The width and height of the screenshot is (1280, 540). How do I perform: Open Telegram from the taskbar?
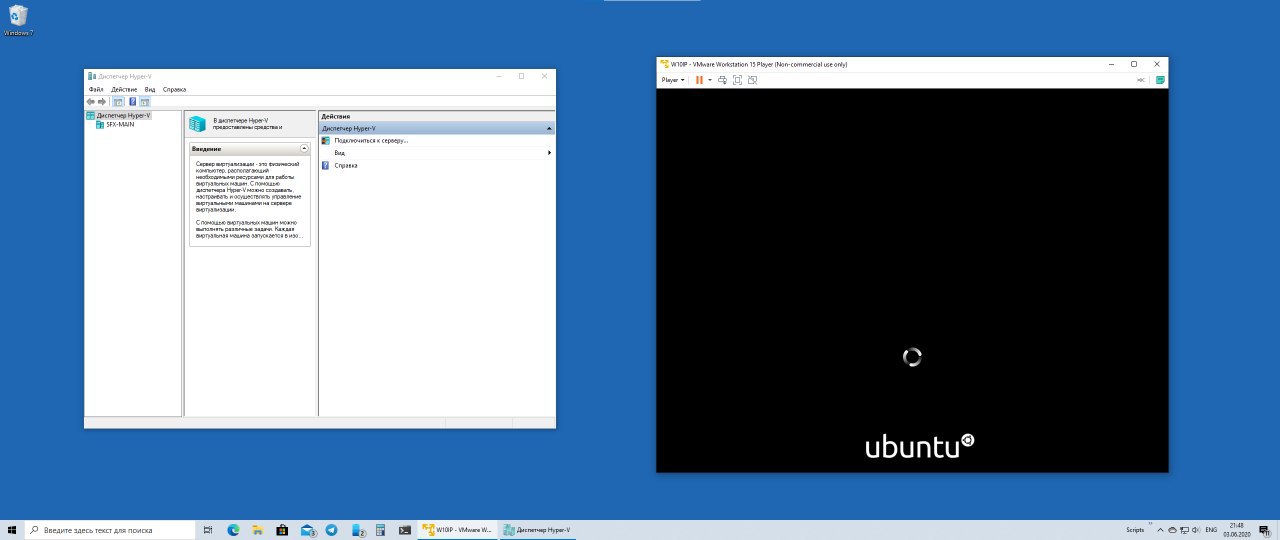click(331, 529)
